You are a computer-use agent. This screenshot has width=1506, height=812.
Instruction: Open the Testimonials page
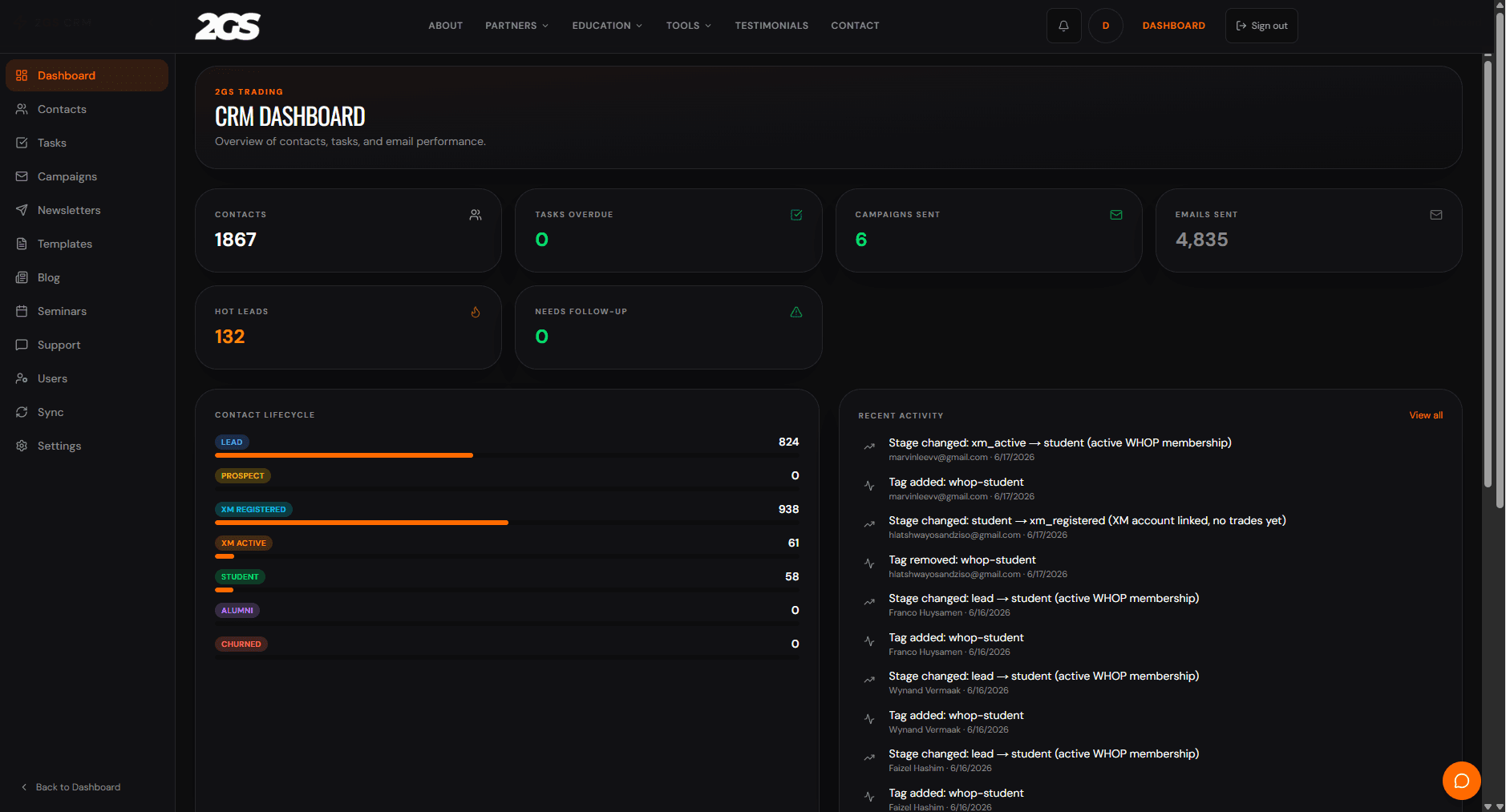point(771,26)
